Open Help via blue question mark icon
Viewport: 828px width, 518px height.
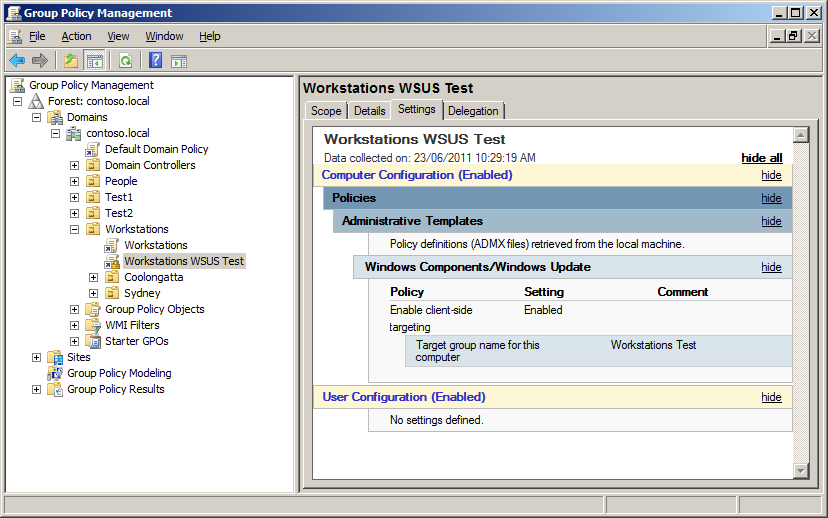(x=156, y=60)
